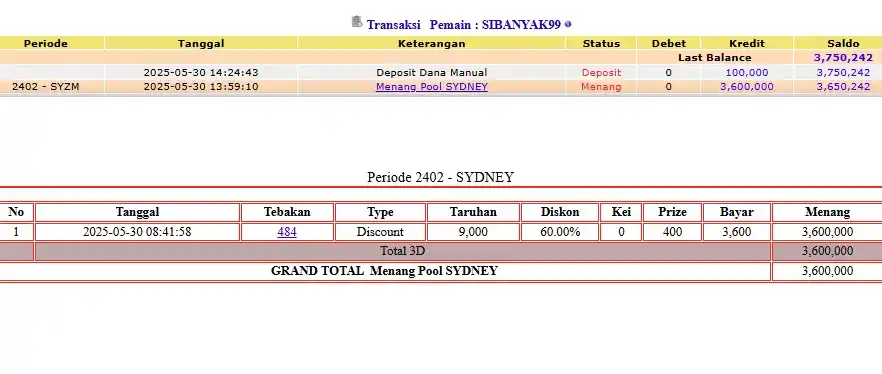Click the Transaksi Pemain : SIBANYAK99 title
This screenshot has width=882, height=374.
[464, 25]
